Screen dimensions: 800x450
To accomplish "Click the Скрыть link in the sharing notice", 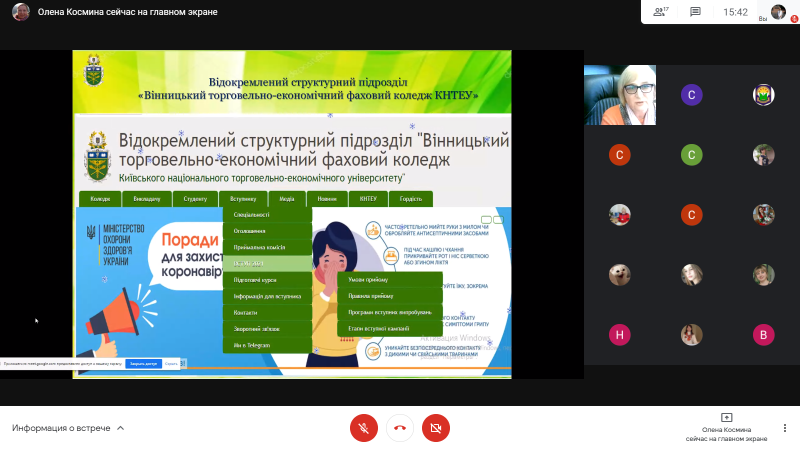I will [171, 364].
